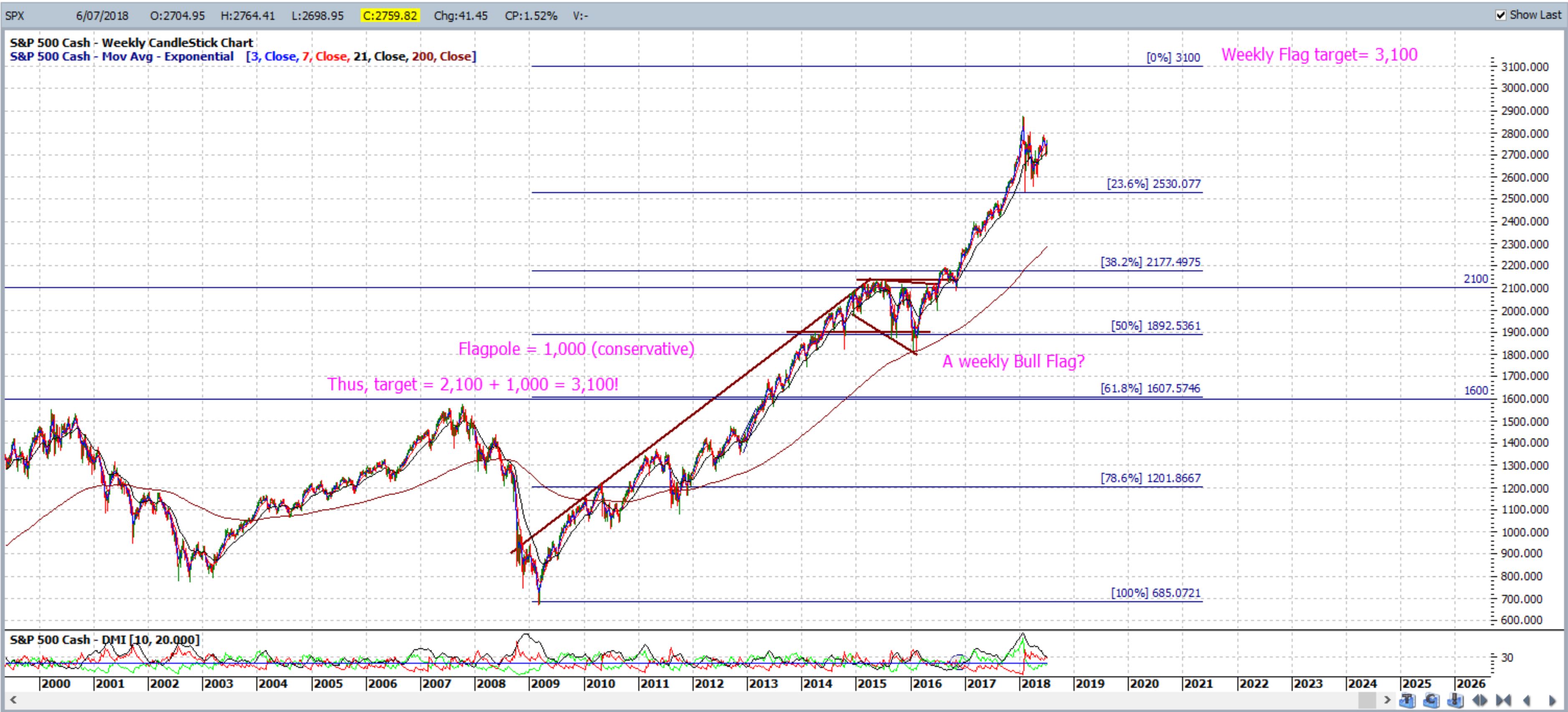
Task: Click the 30 level on DMI axis
Action: [x=1507, y=657]
